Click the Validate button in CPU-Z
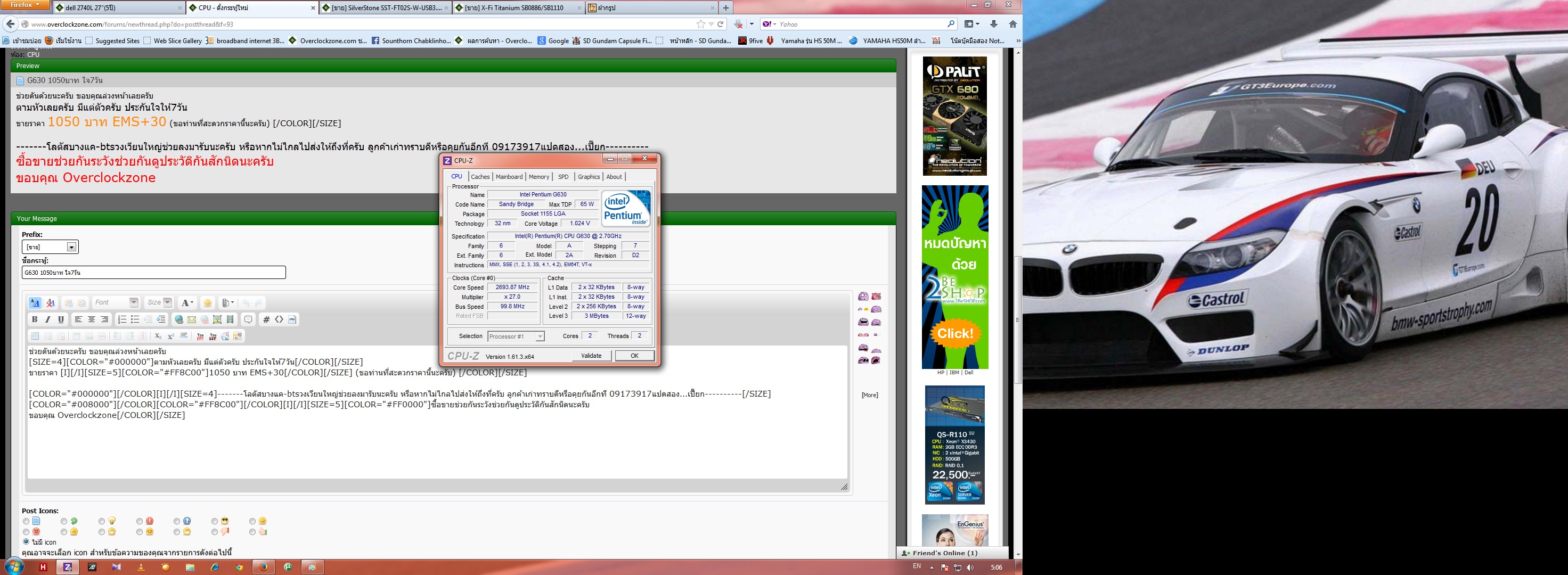Image resolution: width=1568 pixels, height=575 pixels. pyautogui.click(x=591, y=356)
